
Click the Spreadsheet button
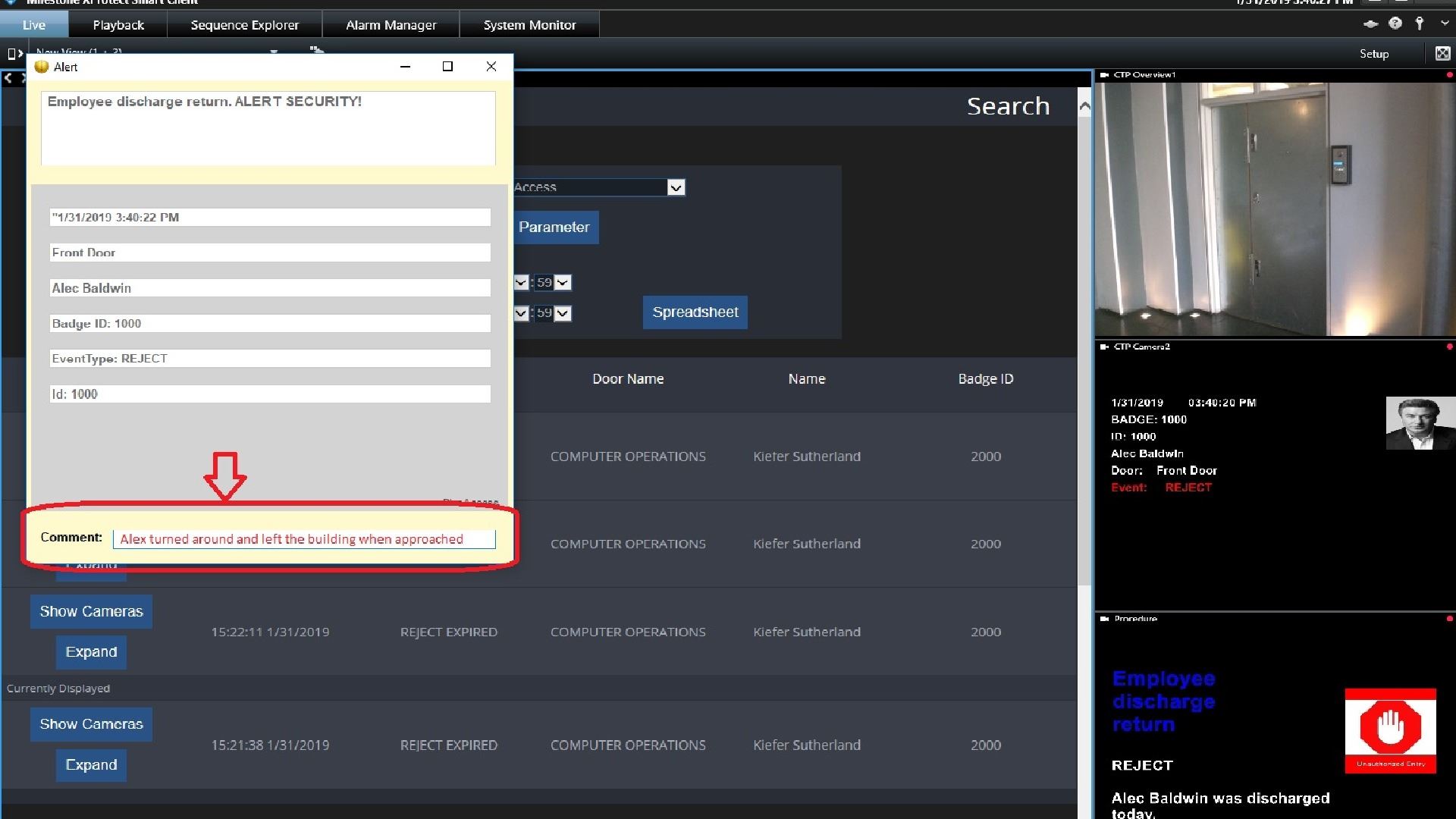coord(695,312)
